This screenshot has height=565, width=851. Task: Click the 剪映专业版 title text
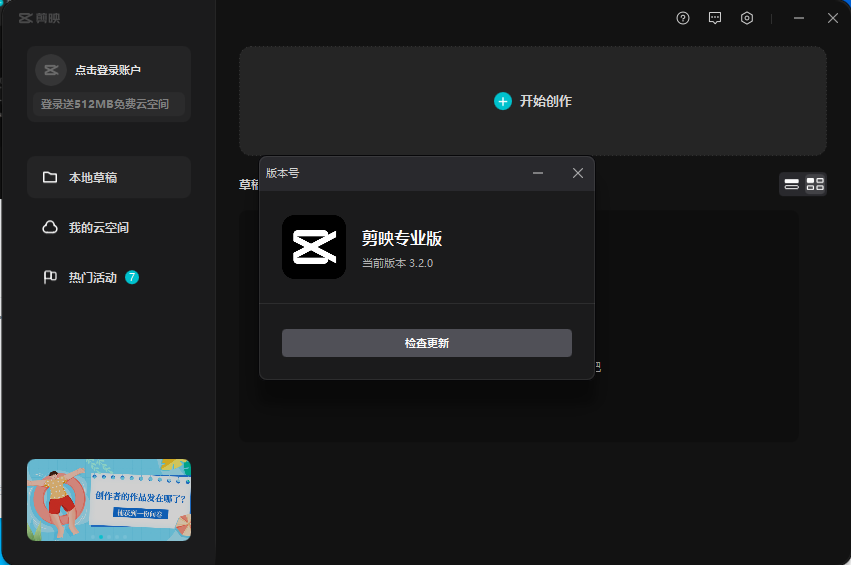(402, 238)
